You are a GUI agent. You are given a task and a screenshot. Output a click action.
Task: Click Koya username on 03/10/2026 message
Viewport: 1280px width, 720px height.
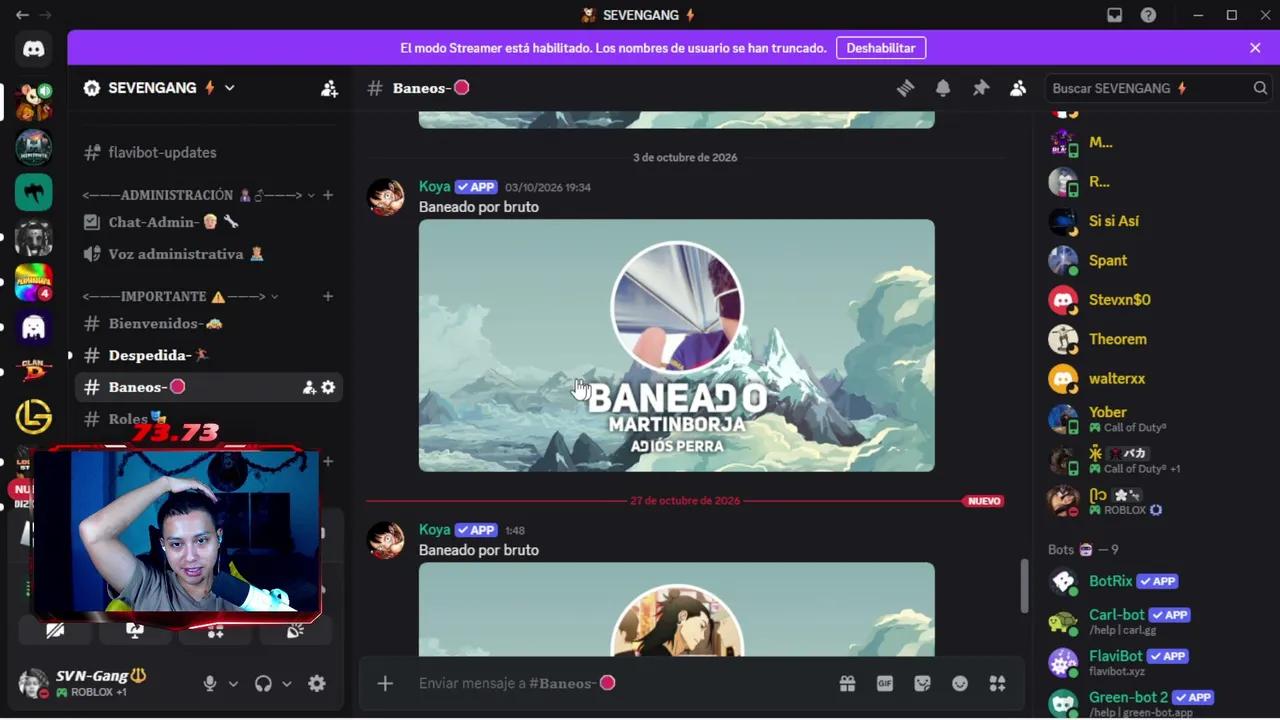click(x=434, y=187)
